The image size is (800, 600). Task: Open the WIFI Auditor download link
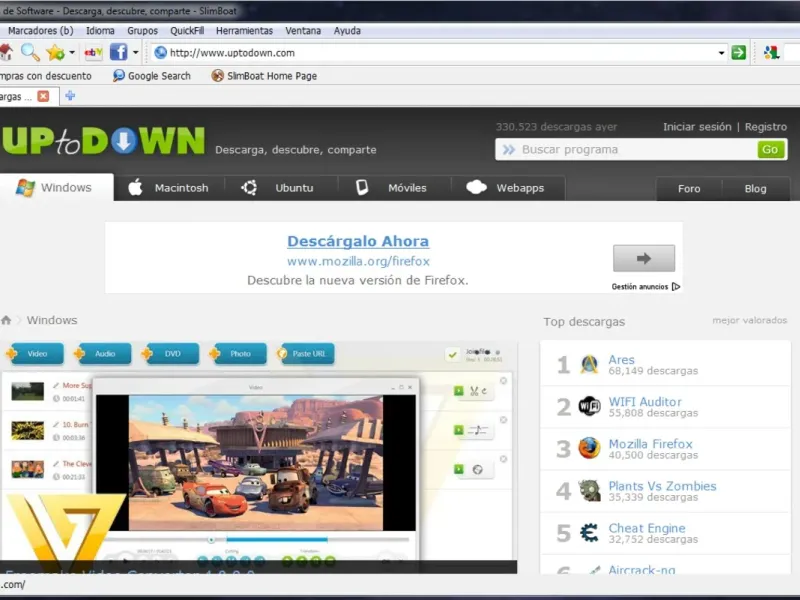pos(645,402)
